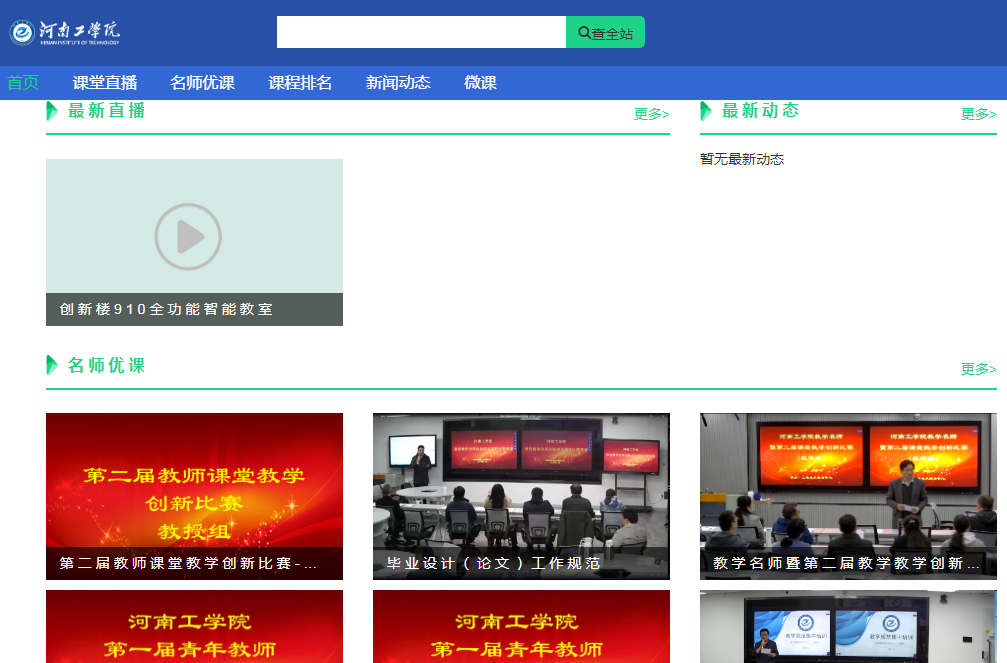Click the green arrow icon beside 最新直播
The width and height of the screenshot is (1007, 663).
click(52, 111)
